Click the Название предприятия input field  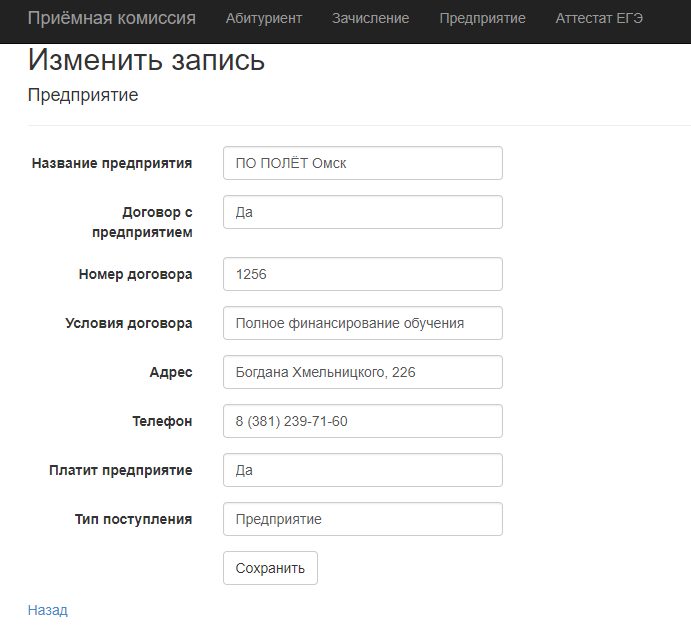pyautogui.click(x=363, y=163)
